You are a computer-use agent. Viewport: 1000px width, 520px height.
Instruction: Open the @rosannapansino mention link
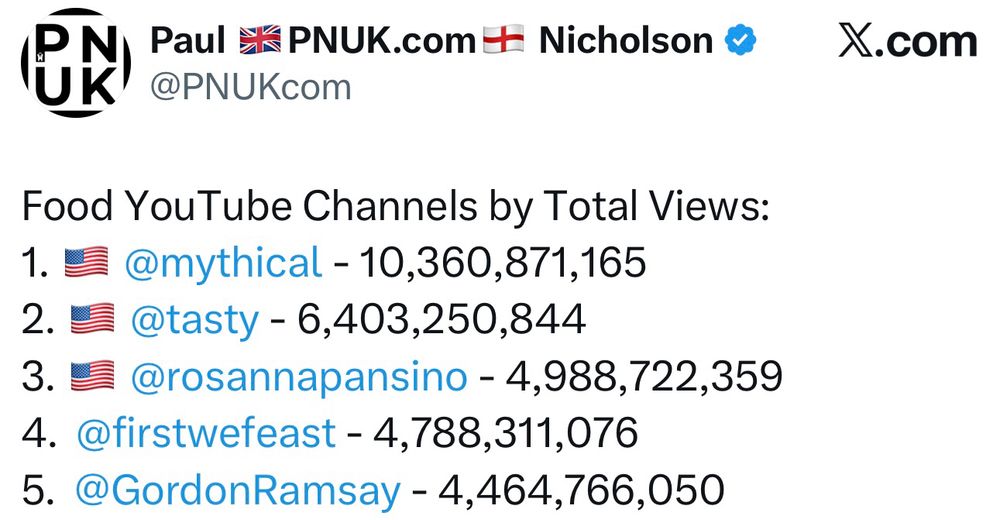[298, 377]
